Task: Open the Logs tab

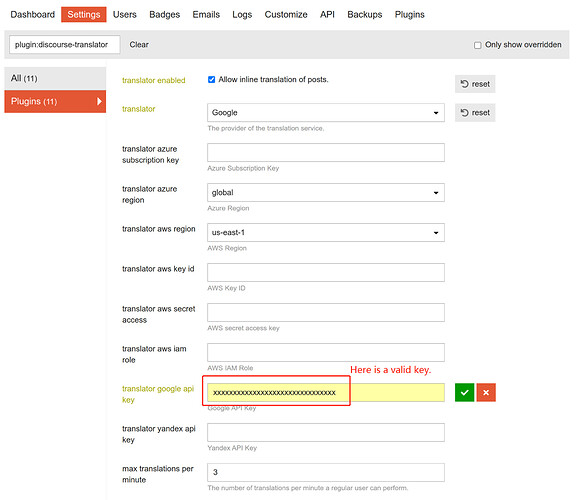Action: coord(242,14)
